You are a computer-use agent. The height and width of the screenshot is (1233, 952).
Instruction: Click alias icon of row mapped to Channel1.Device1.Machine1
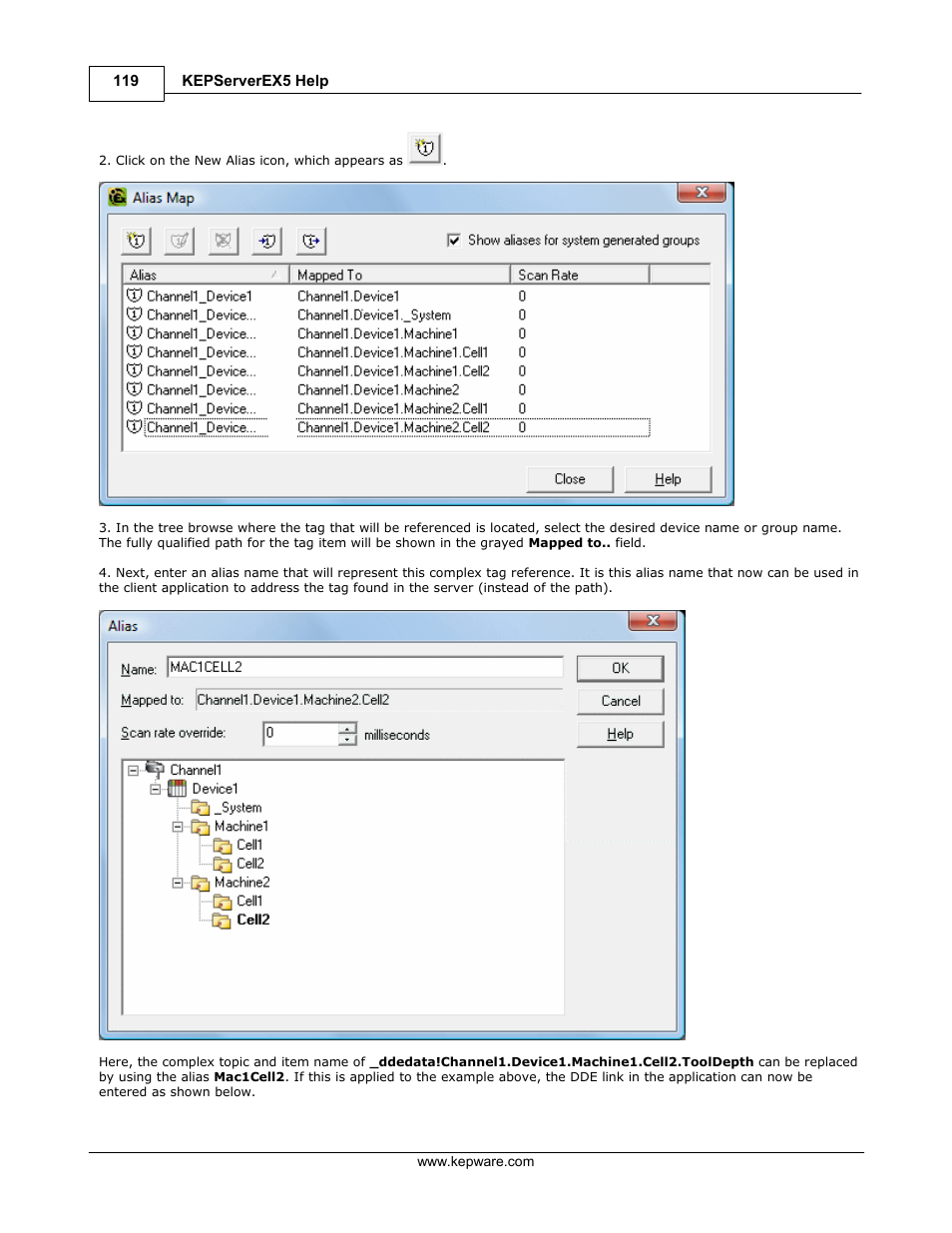135,332
